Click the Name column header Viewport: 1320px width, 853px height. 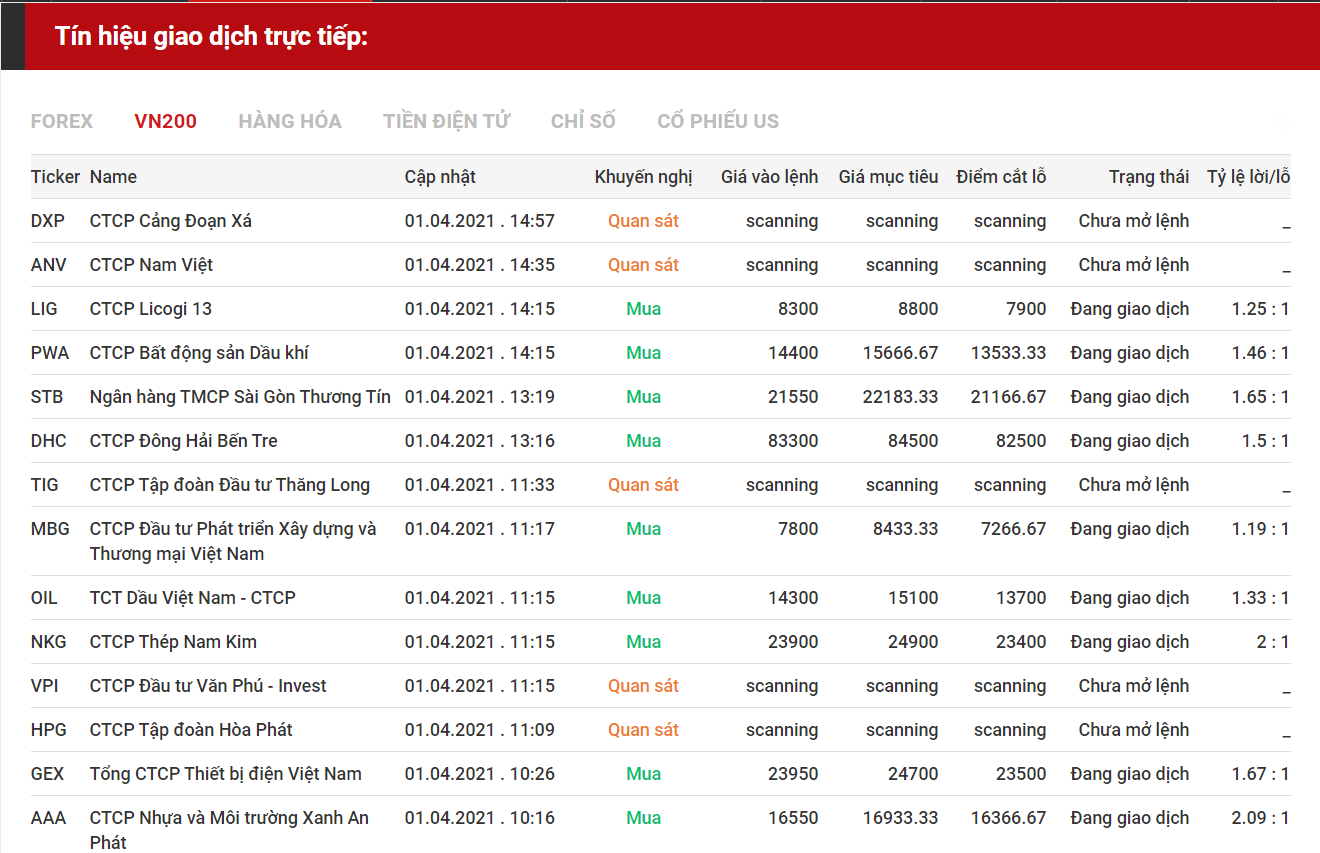click(x=113, y=177)
